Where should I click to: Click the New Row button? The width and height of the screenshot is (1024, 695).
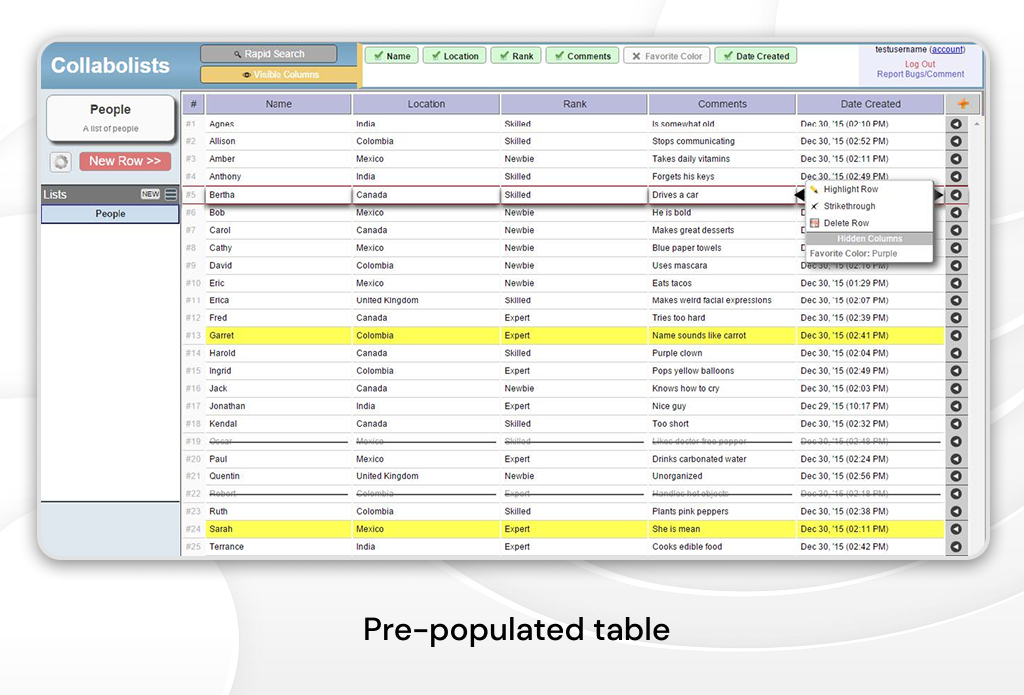point(125,161)
